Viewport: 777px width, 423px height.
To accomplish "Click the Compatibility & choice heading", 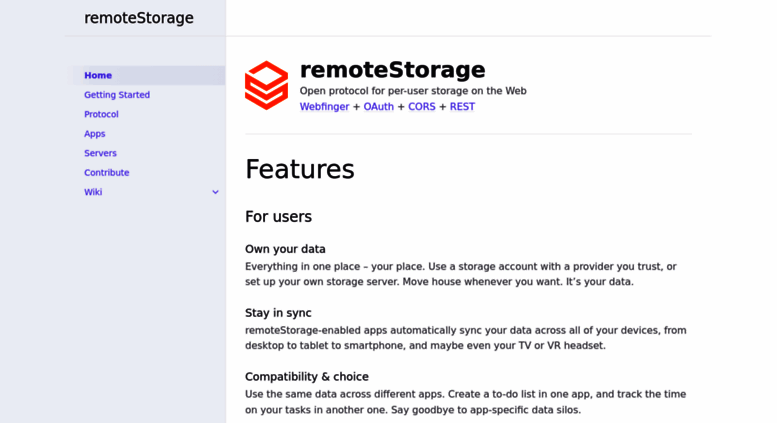I will 307,377.
